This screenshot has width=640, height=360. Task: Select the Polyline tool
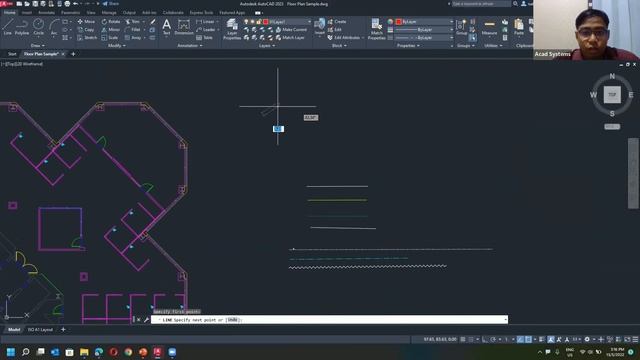pyautogui.click(x=22, y=27)
